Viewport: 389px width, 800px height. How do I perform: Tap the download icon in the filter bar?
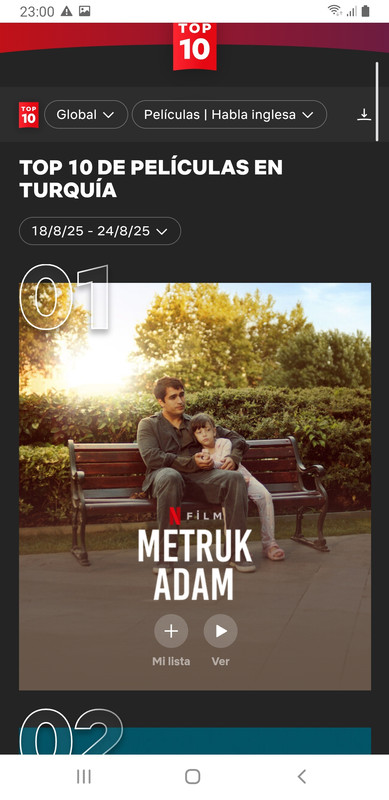(x=363, y=114)
